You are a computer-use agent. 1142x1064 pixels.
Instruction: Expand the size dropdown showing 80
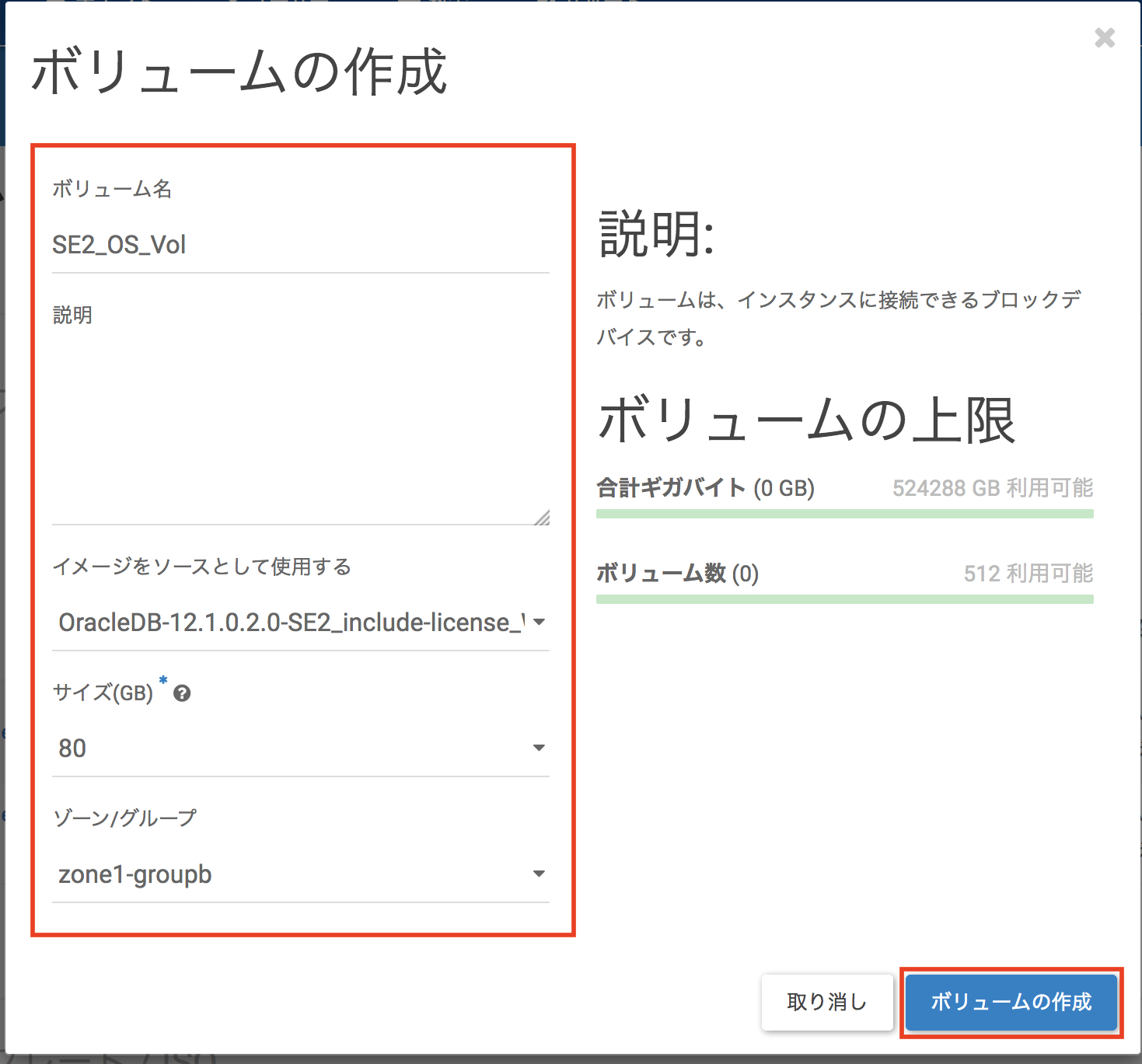point(300,748)
